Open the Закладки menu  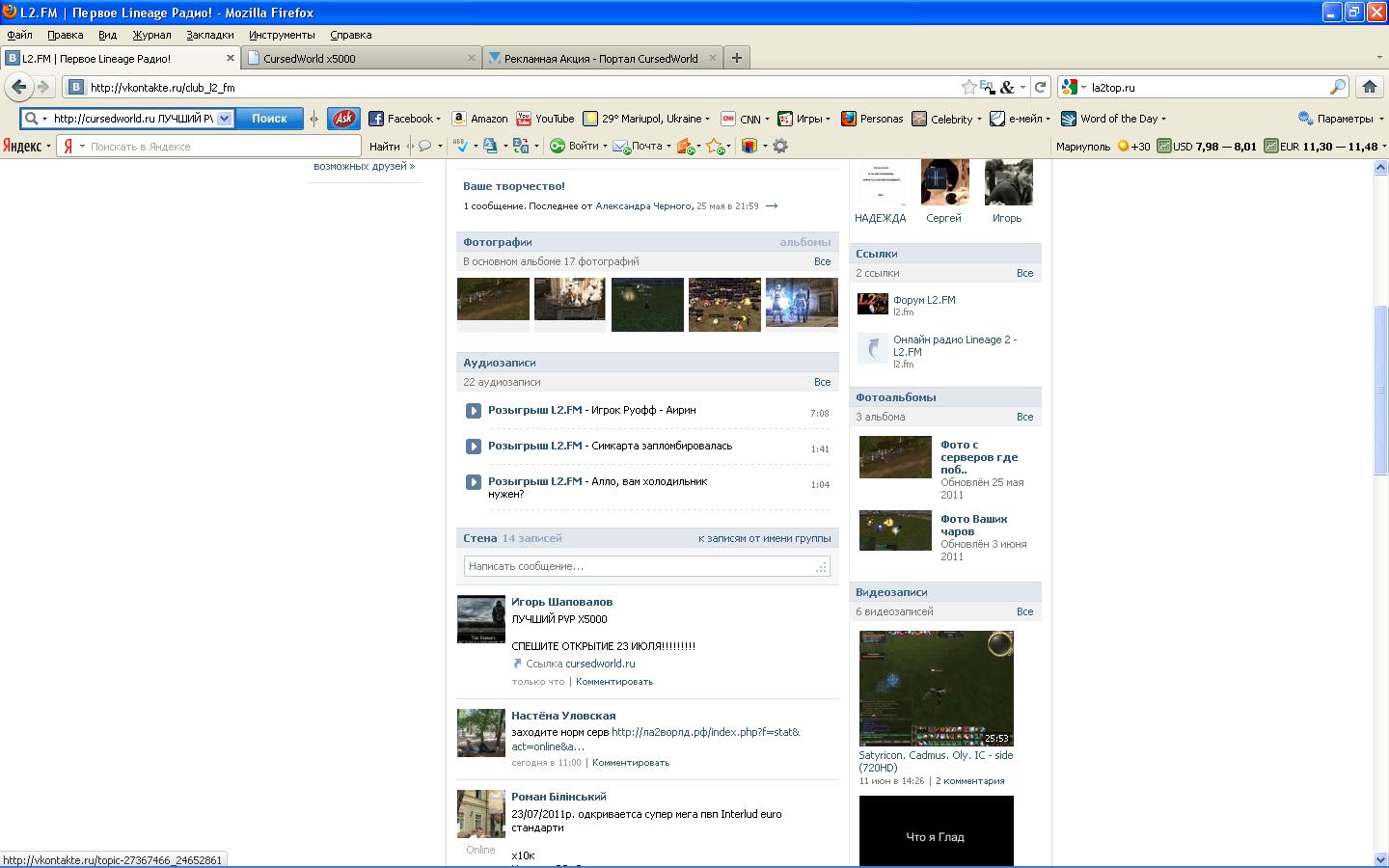[209, 35]
